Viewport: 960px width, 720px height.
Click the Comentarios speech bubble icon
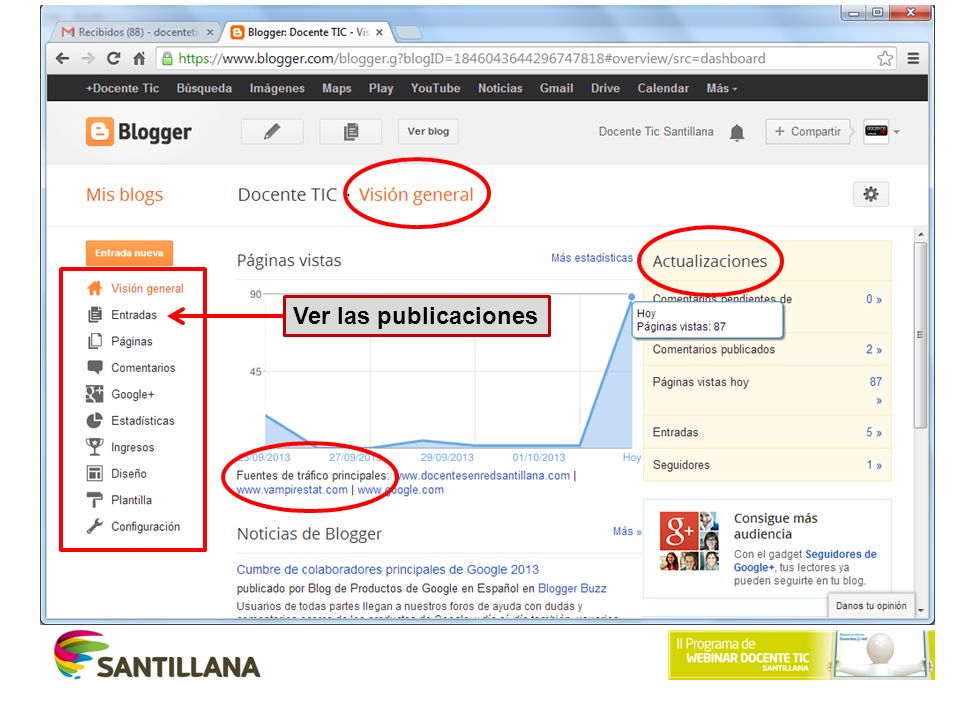coord(95,367)
